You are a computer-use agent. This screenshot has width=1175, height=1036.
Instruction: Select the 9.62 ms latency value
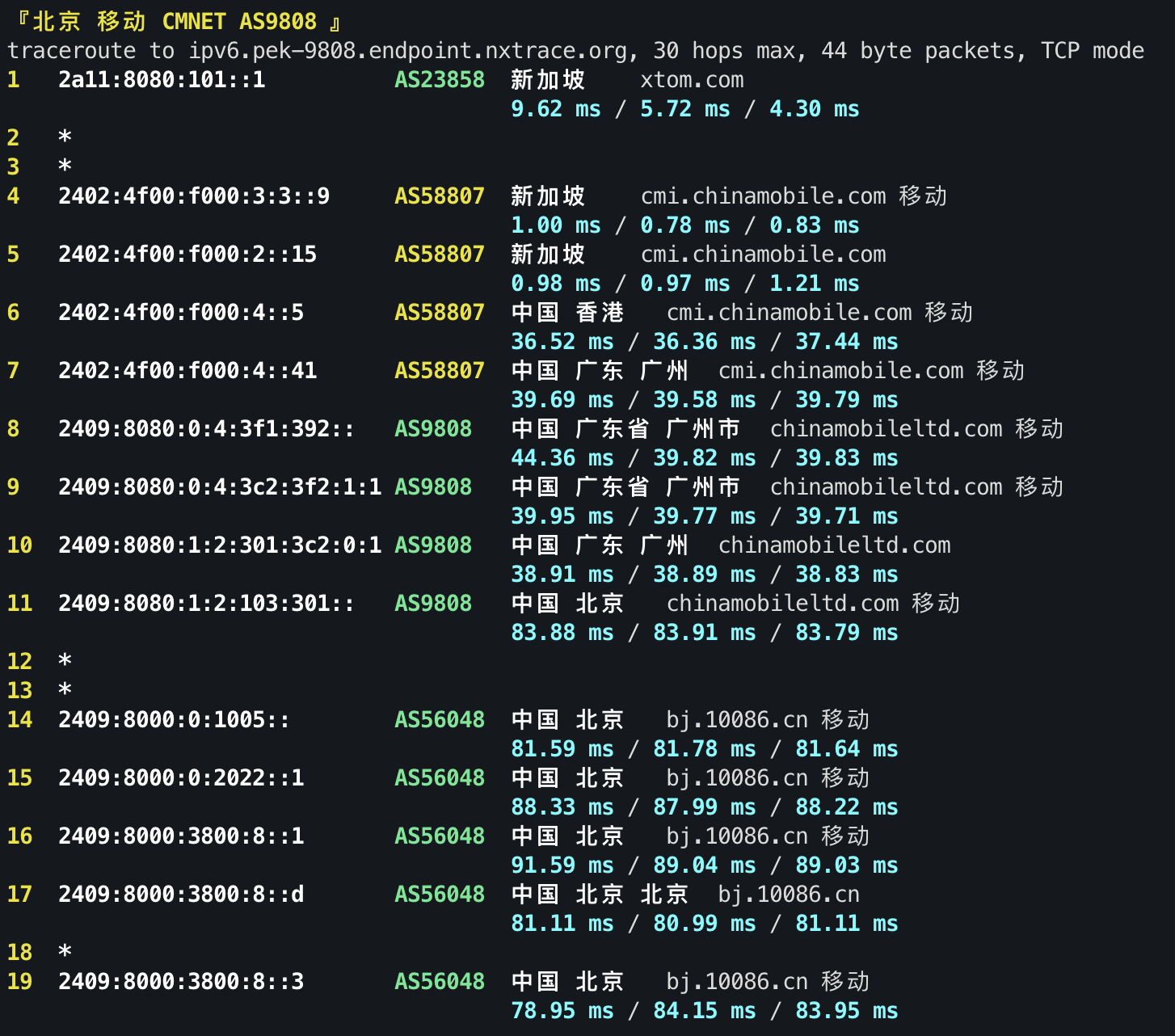point(556,109)
